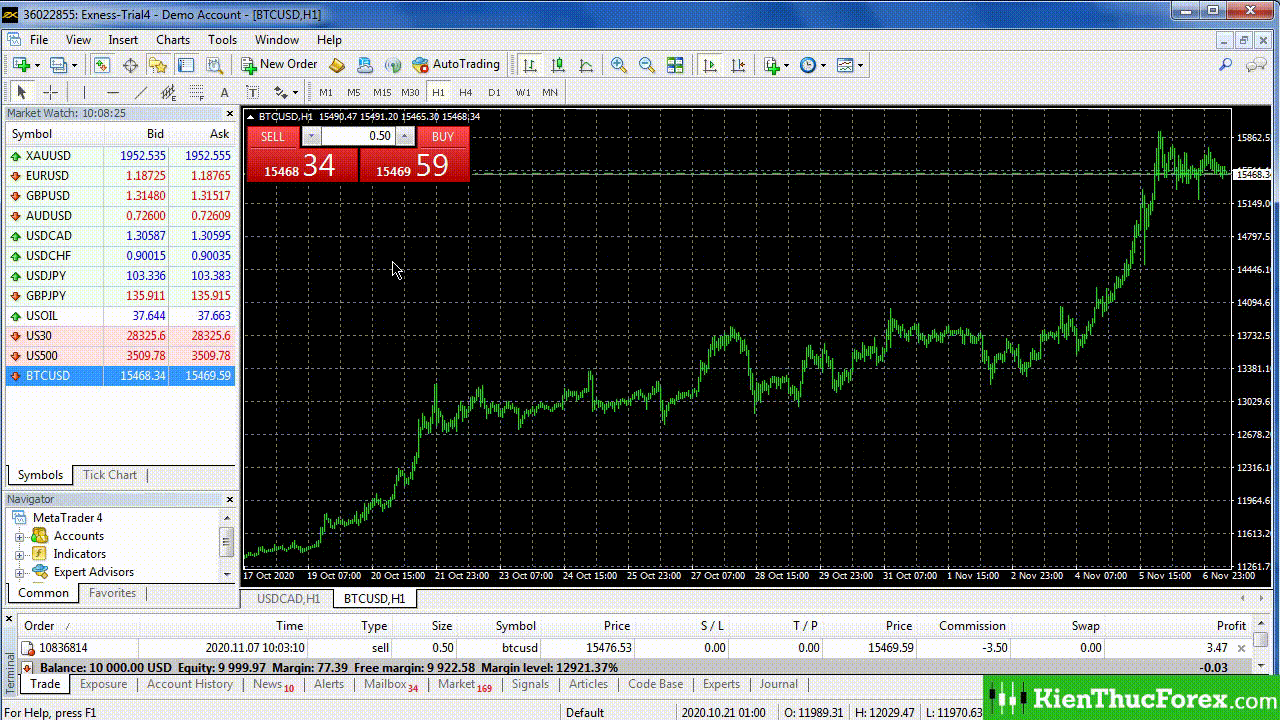Switch to the Tick Chart tab
Image resolution: width=1280 pixels, height=720 pixels.
(110, 475)
